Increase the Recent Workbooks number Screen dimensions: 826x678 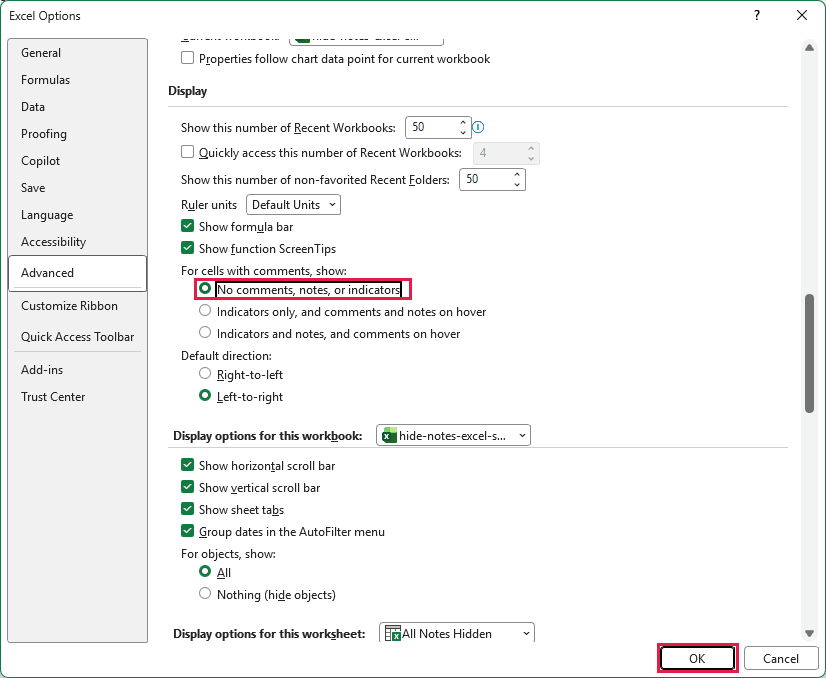pyautogui.click(x=463, y=122)
